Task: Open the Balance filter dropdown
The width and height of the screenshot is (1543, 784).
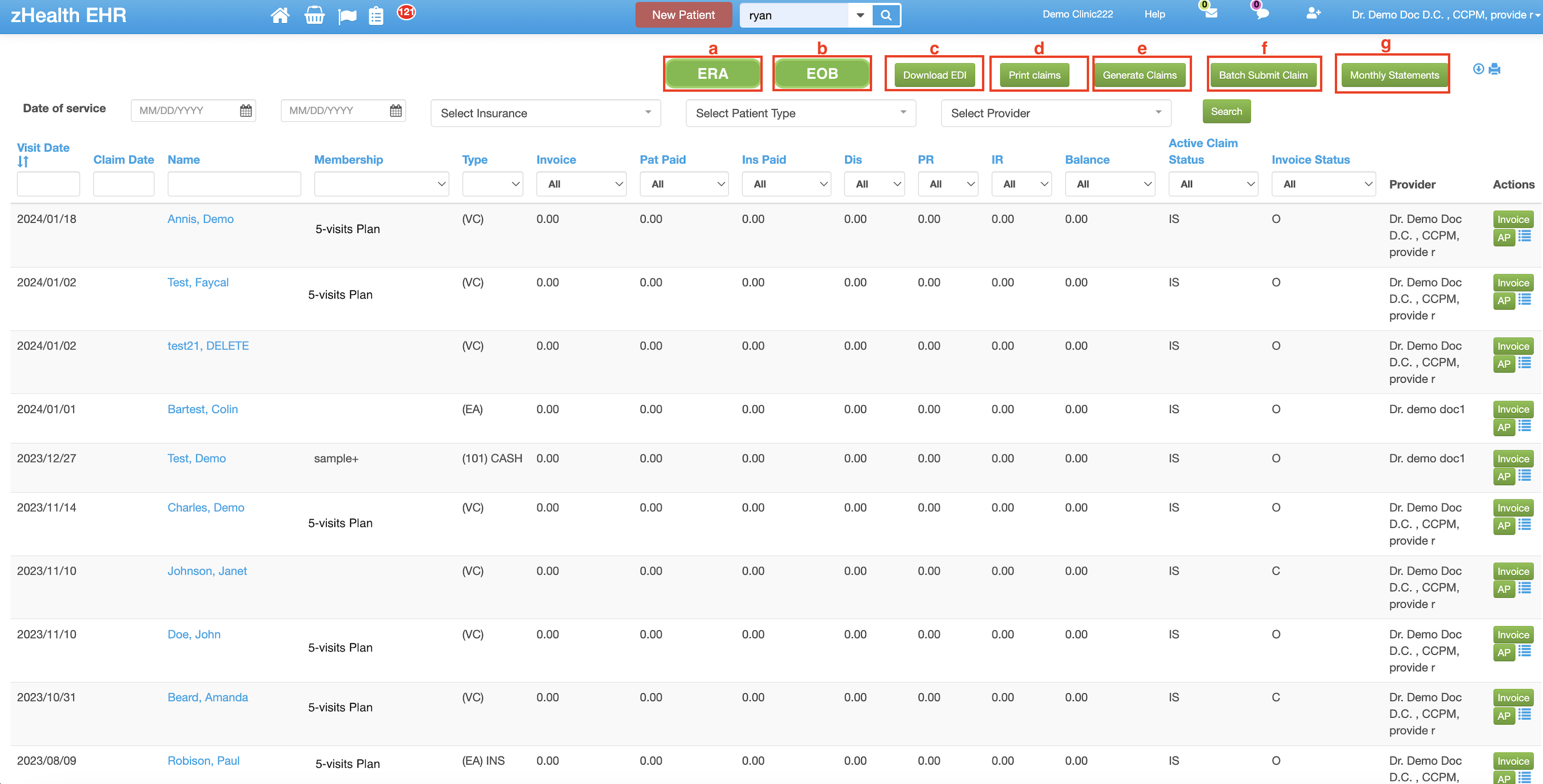Action: pos(1110,184)
